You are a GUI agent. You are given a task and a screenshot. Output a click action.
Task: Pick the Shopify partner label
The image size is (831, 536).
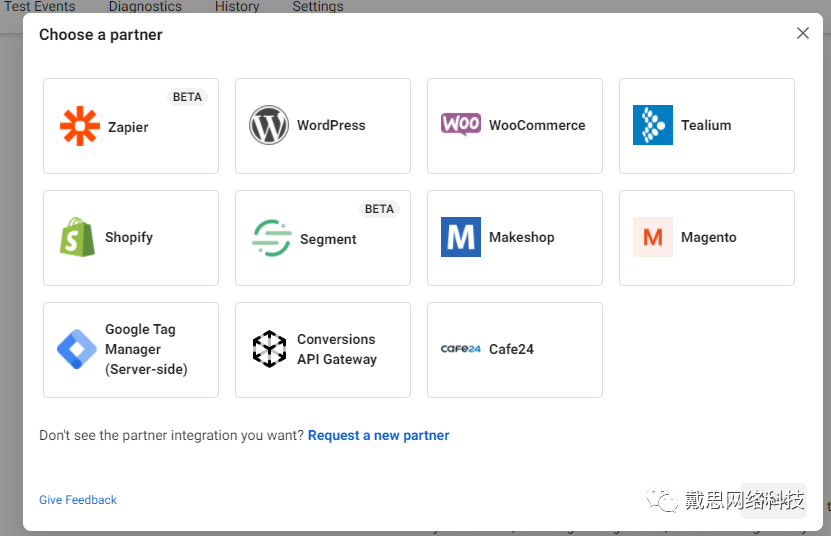(x=129, y=238)
